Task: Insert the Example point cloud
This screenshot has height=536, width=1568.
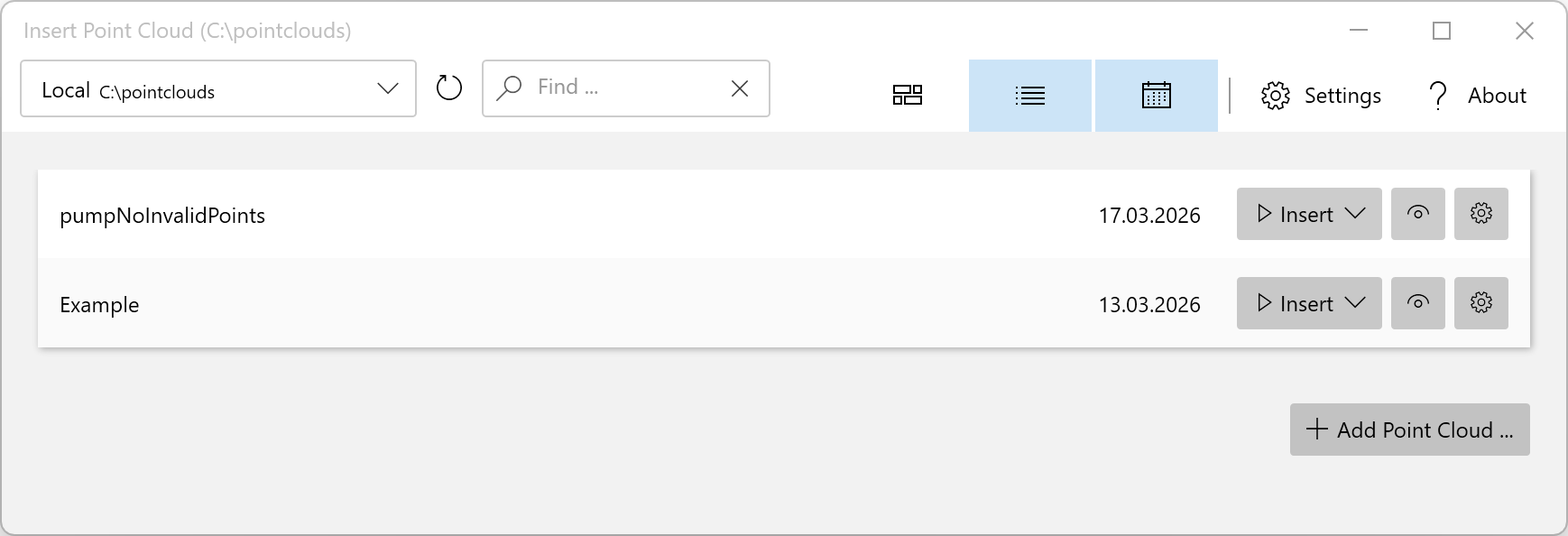Action: [1295, 303]
